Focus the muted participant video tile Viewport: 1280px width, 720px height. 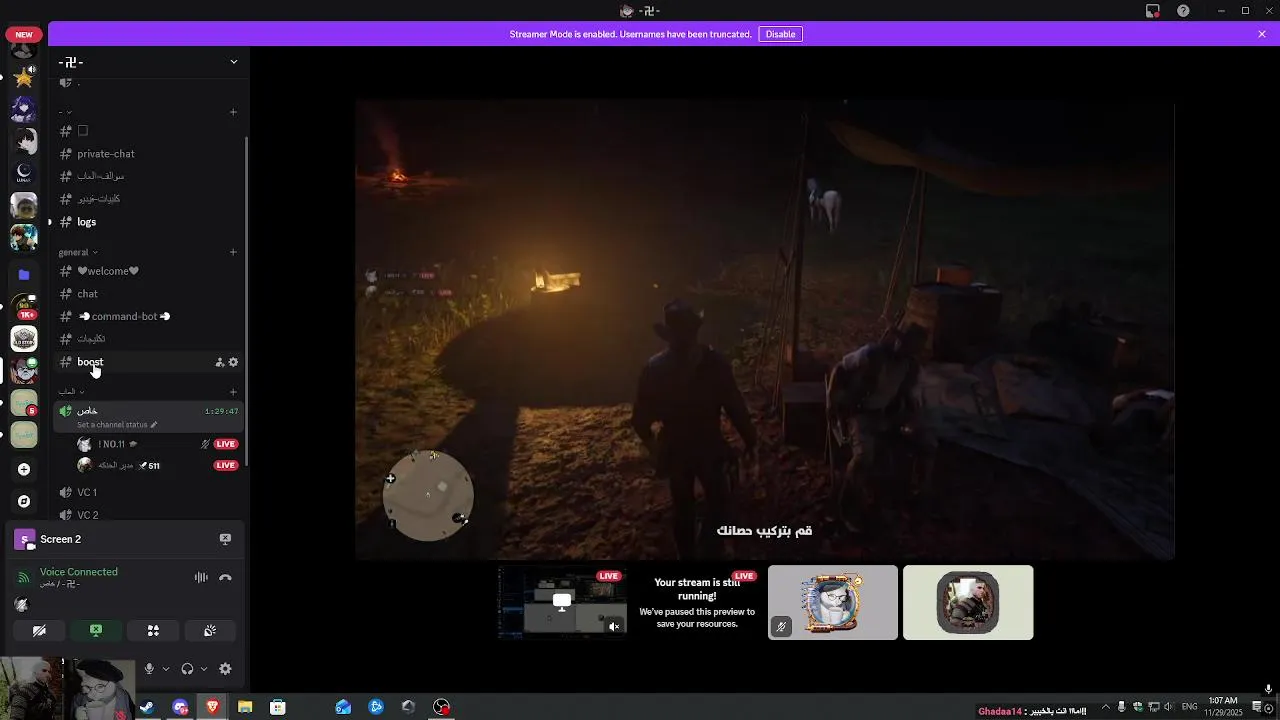(x=833, y=602)
